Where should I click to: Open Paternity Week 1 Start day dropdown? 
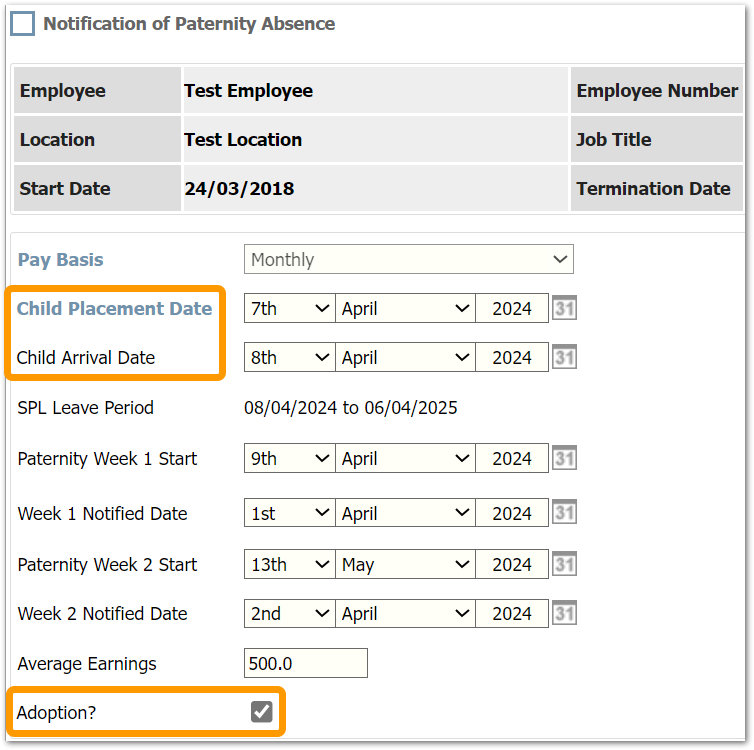pyautogui.click(x=289, y=459)
